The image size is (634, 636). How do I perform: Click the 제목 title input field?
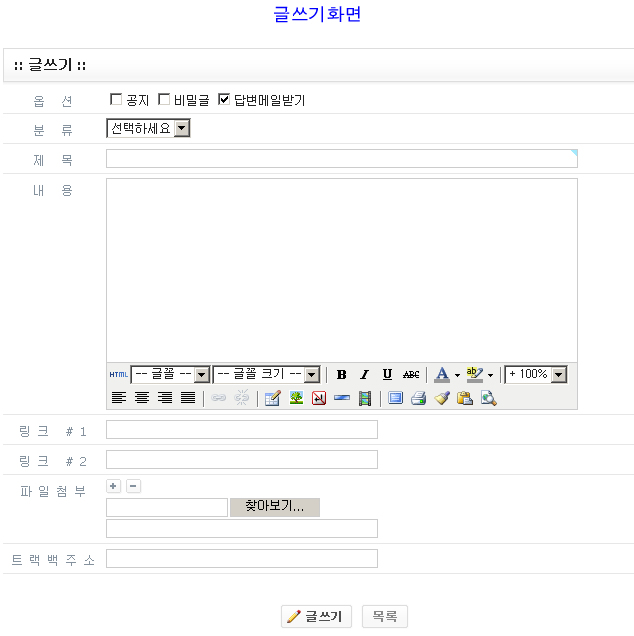pyautogui.click(x=341, y=159)
